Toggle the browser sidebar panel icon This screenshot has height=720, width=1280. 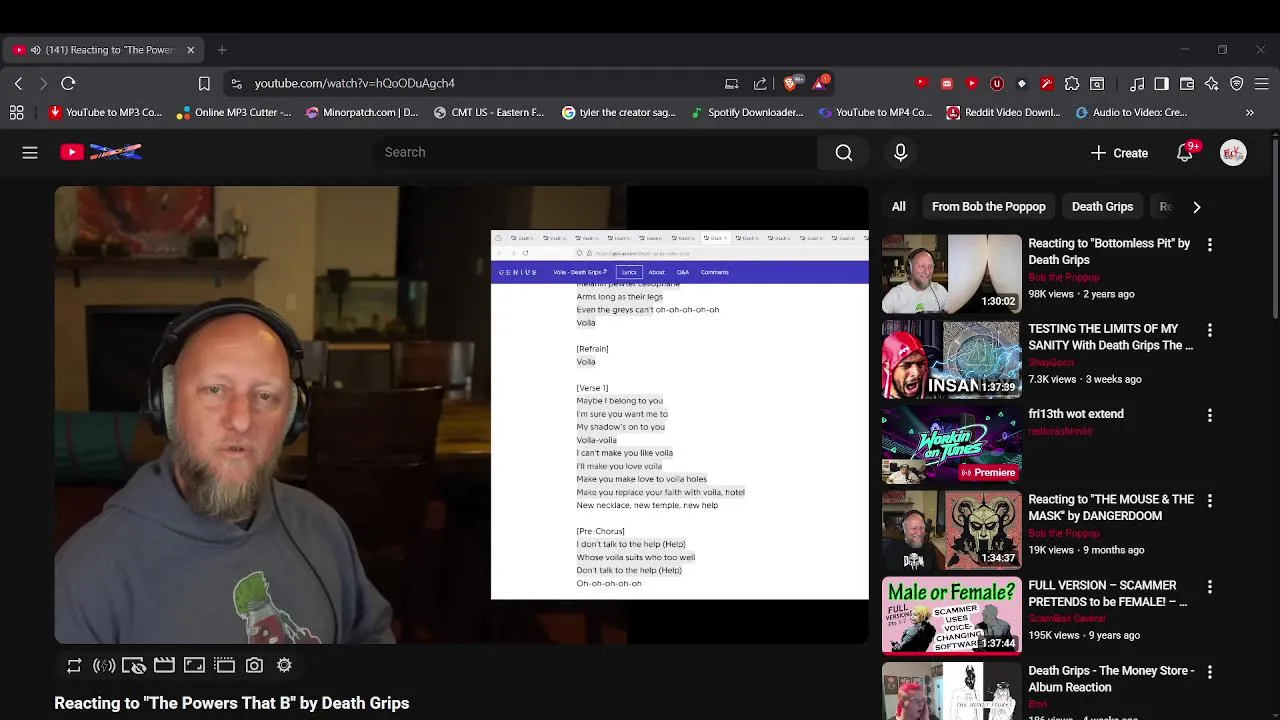pos(1161,84)
